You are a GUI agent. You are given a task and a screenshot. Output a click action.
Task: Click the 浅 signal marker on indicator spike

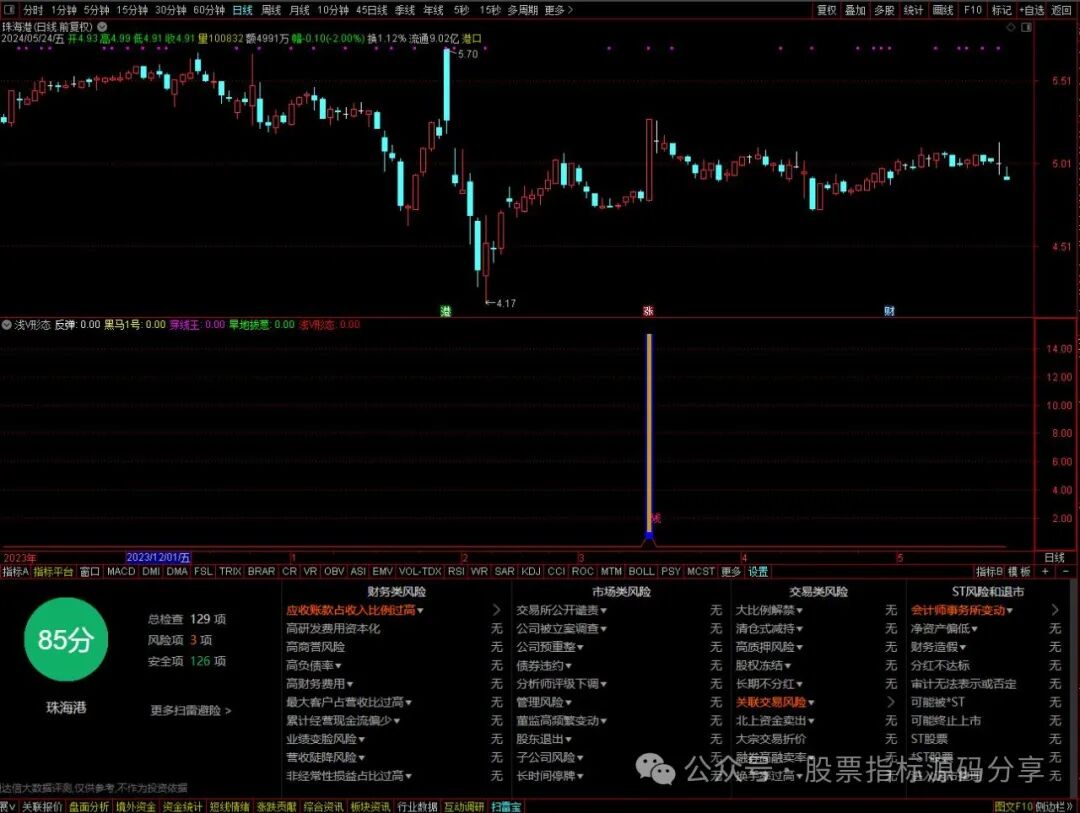tap(656, 518)
